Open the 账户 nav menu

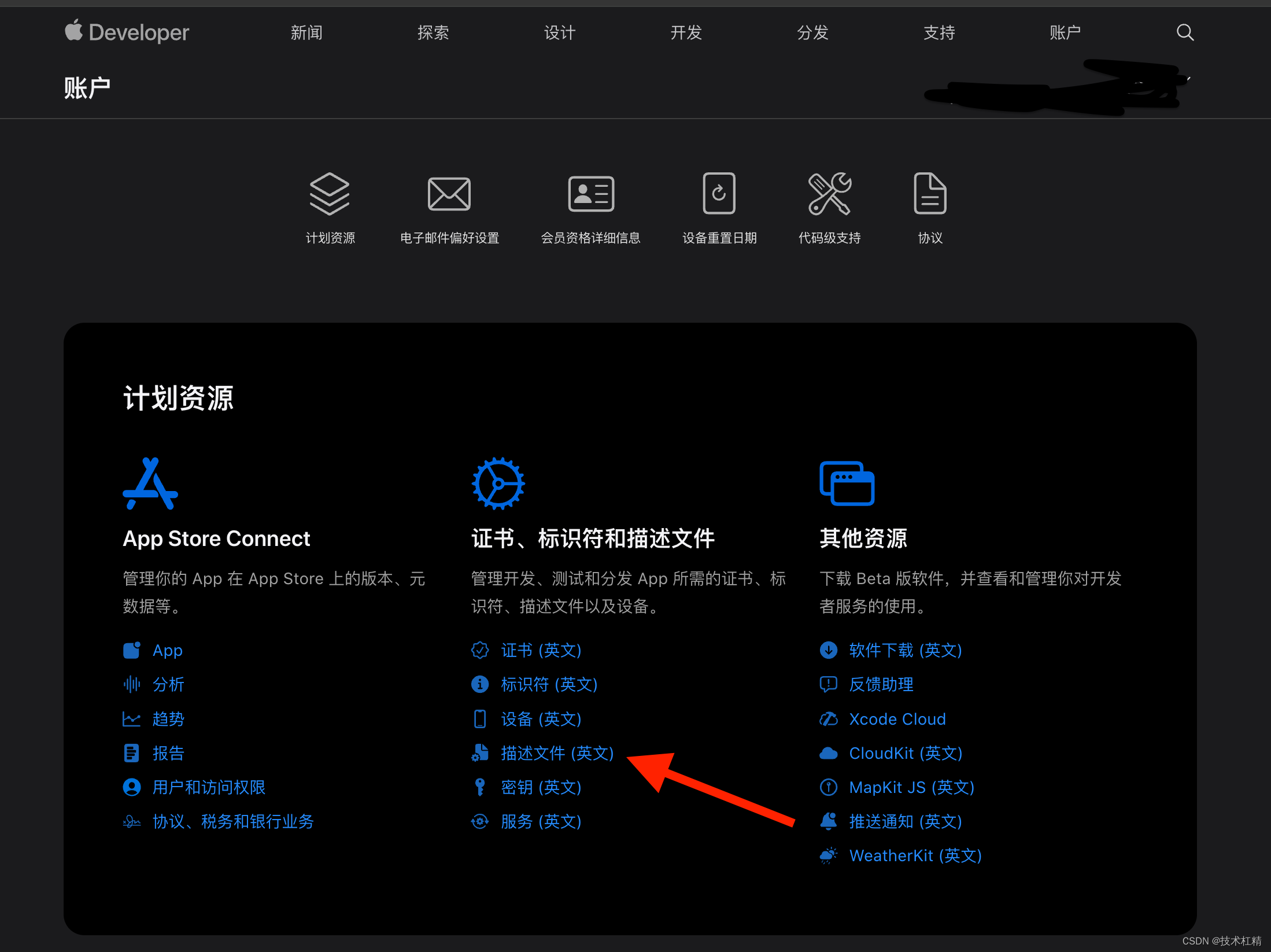pos(1065,32)
